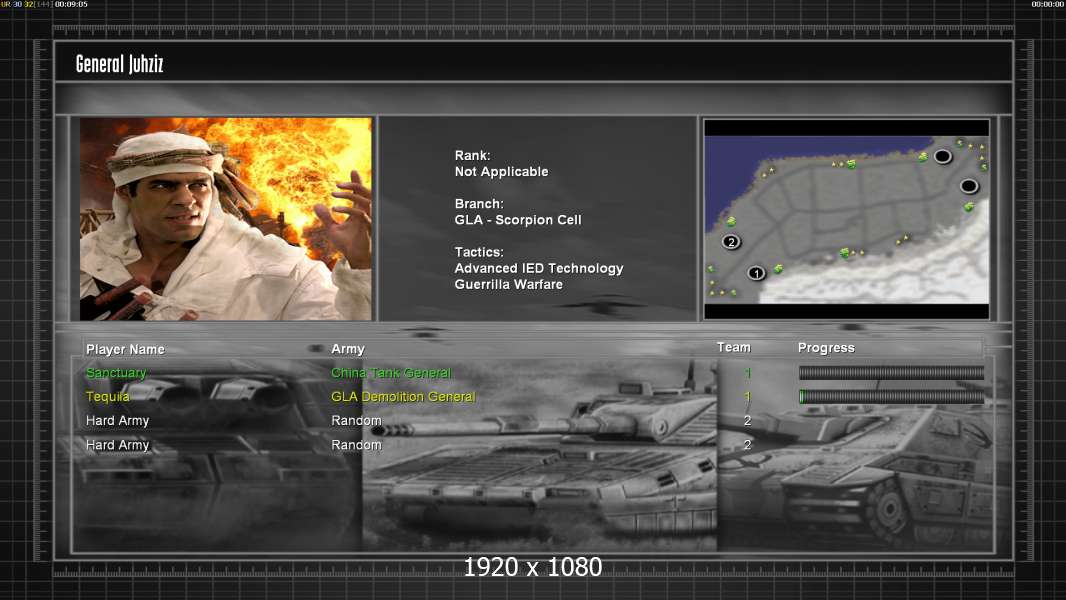Click start position marker 1 on minimap
The image size is (1066, 600).
(756, 273)
